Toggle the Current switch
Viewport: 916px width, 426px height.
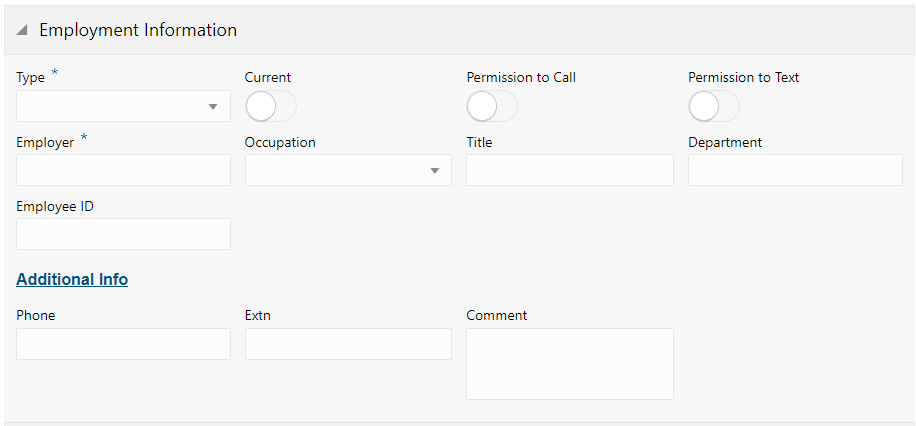click(x=270, y=106)
